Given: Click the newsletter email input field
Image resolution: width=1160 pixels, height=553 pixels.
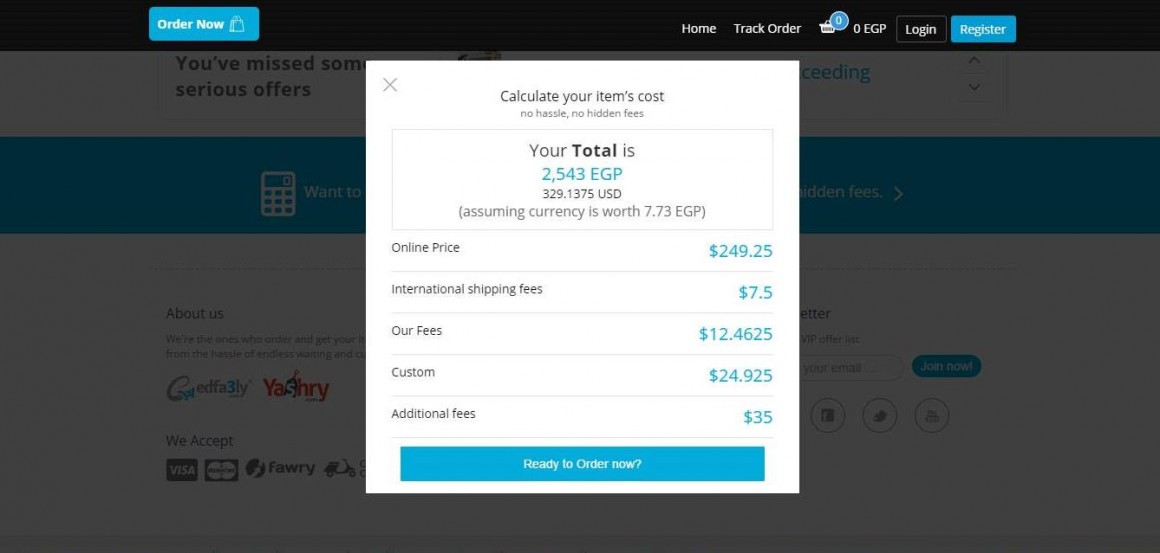Looking at the screenshot, I should tap(851, 367).
